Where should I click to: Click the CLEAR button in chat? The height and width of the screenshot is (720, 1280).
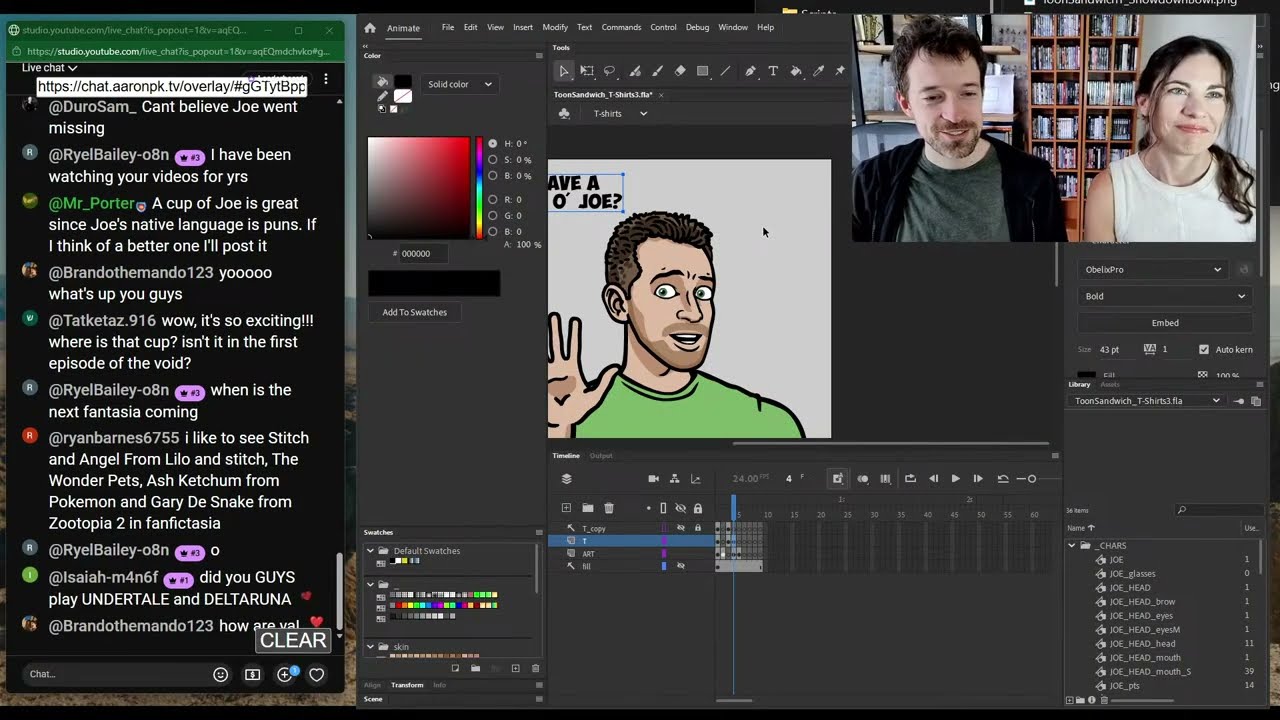[293, 640]
